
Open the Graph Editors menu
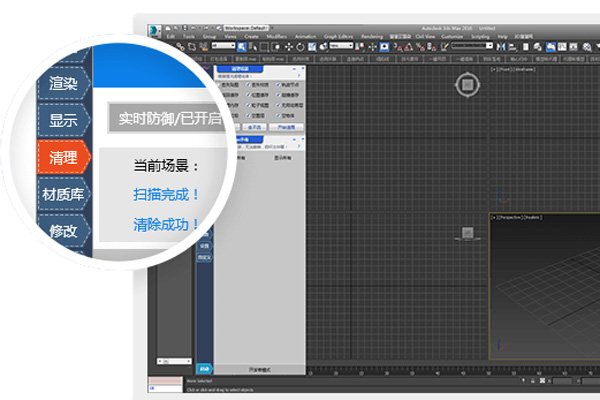[x=338, y=36]
